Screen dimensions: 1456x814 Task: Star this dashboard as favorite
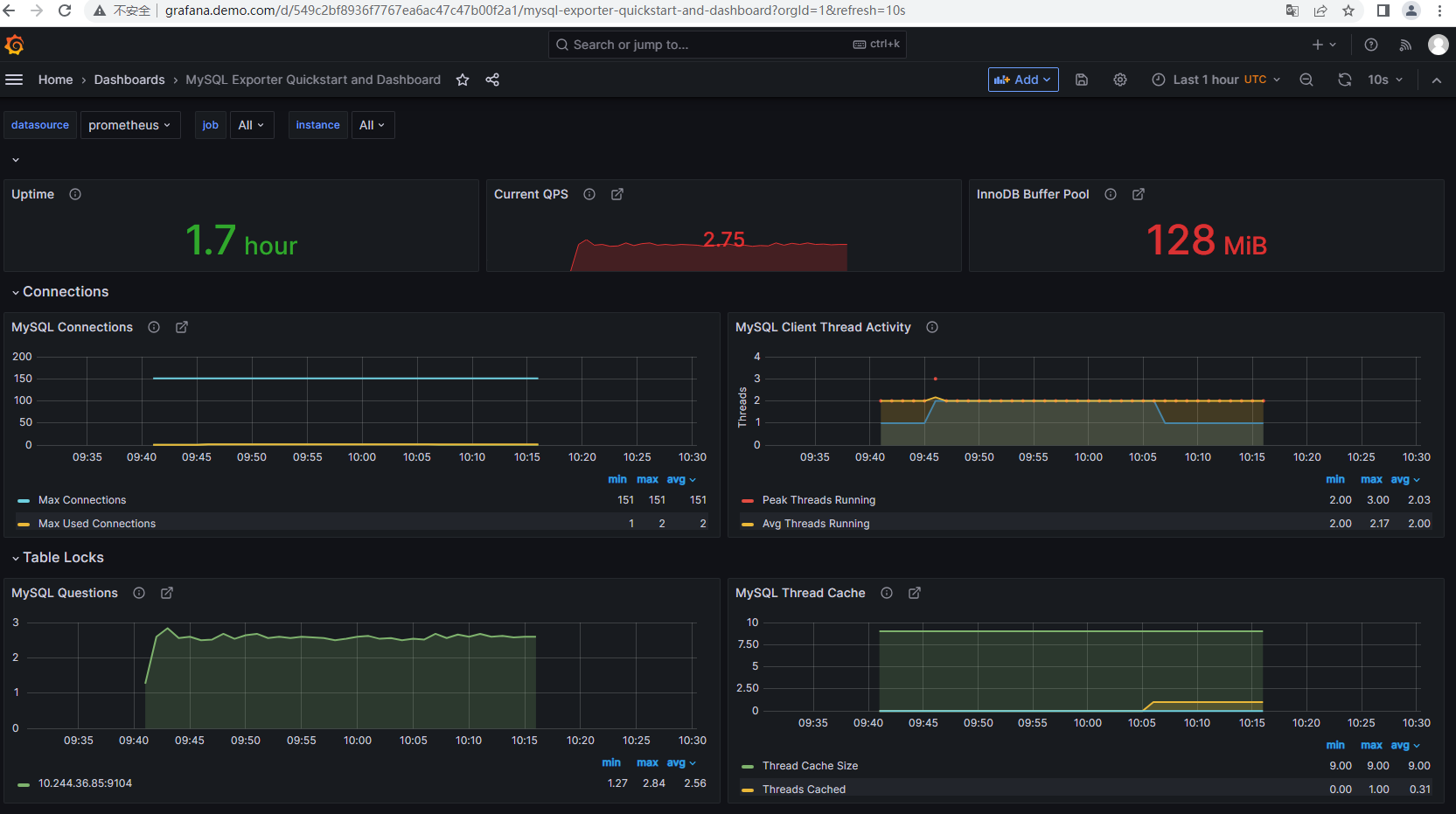[463, 80]
